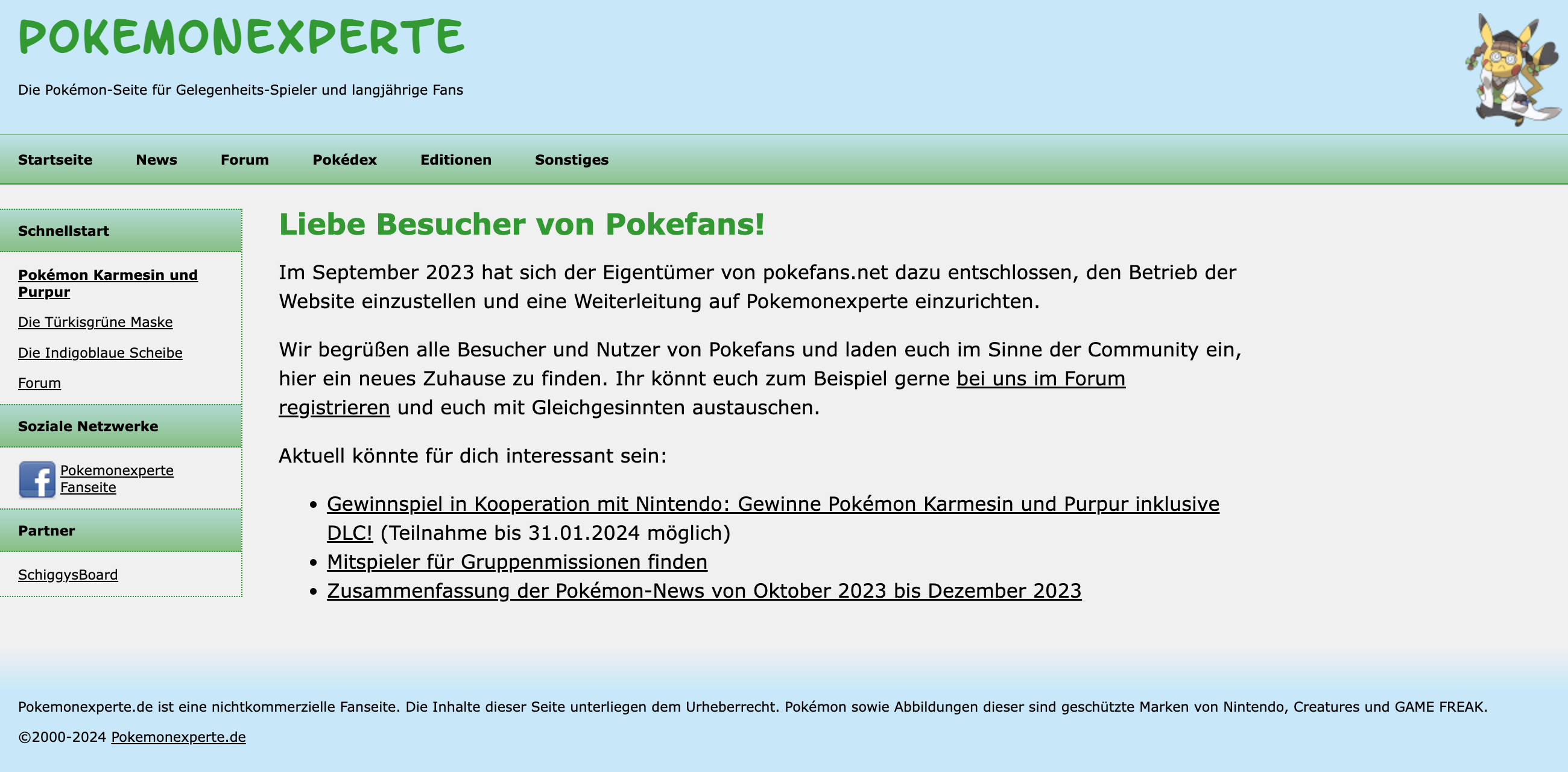Click the sidebar Forum link under Schnellstart
Screen dimensions: 1568x772
click(x=40, y=383)
